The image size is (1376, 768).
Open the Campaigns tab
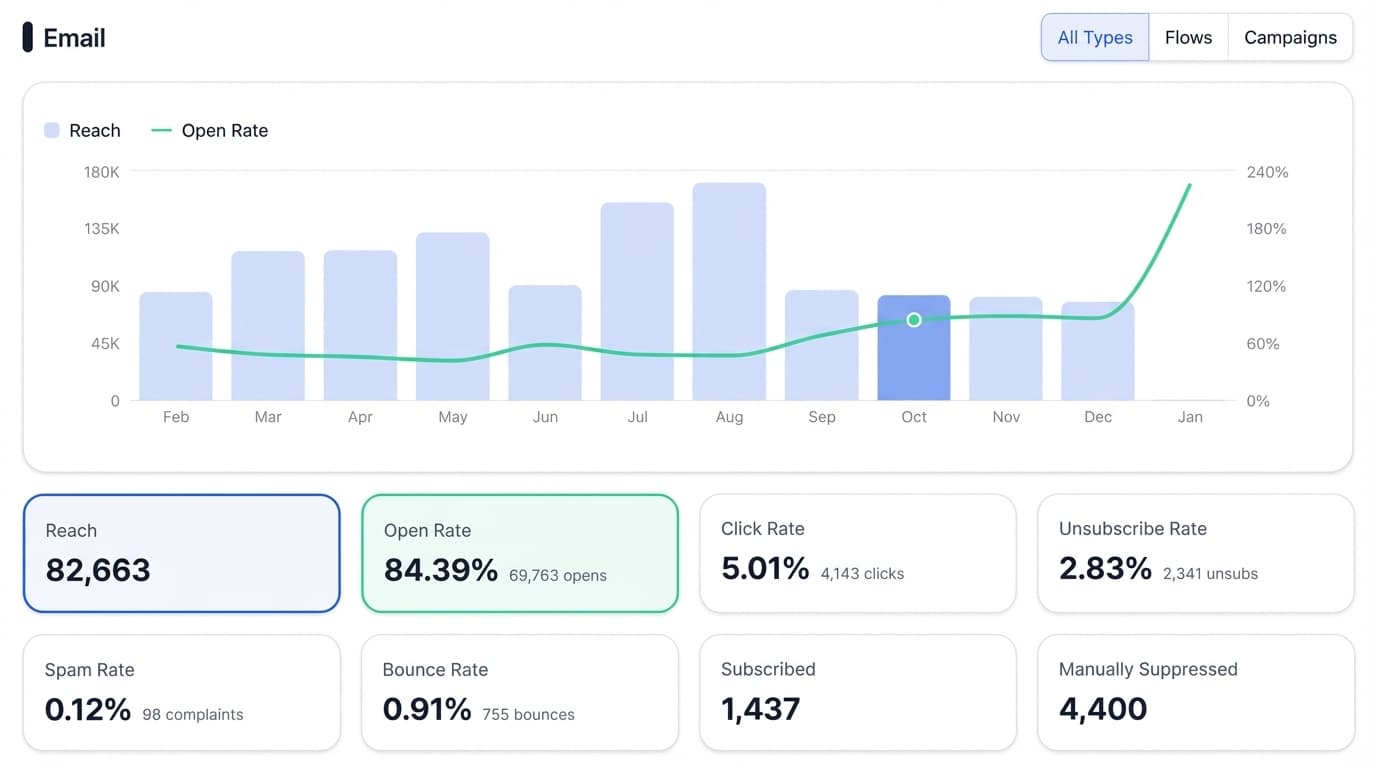[x=1290, y=38]
